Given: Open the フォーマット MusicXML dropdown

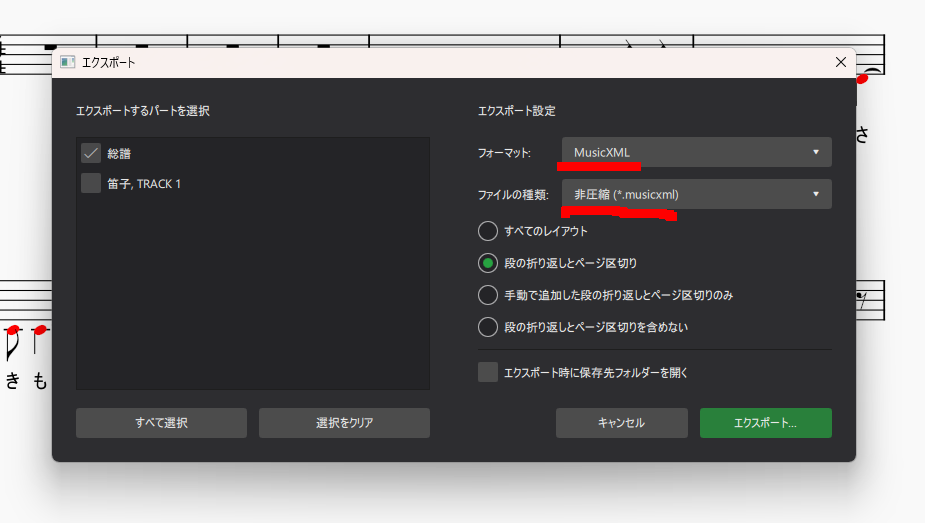Looking at the screenshot, I should coord(697,152).
